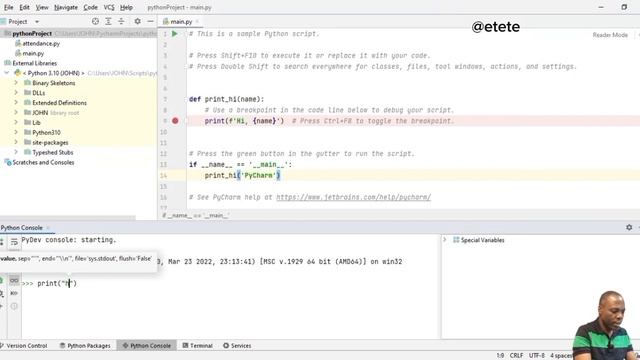
Task: Click the line print_hi('PyCharm') in editor
Action: (x=242, y=176)
